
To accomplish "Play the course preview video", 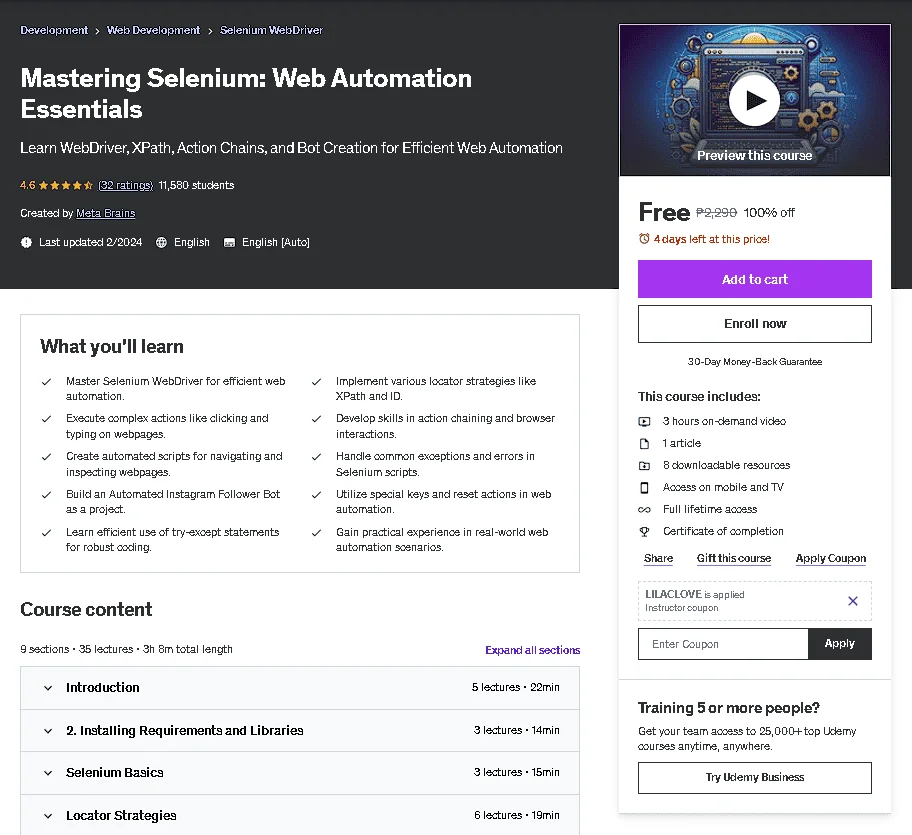I will (x=754, y=101).
